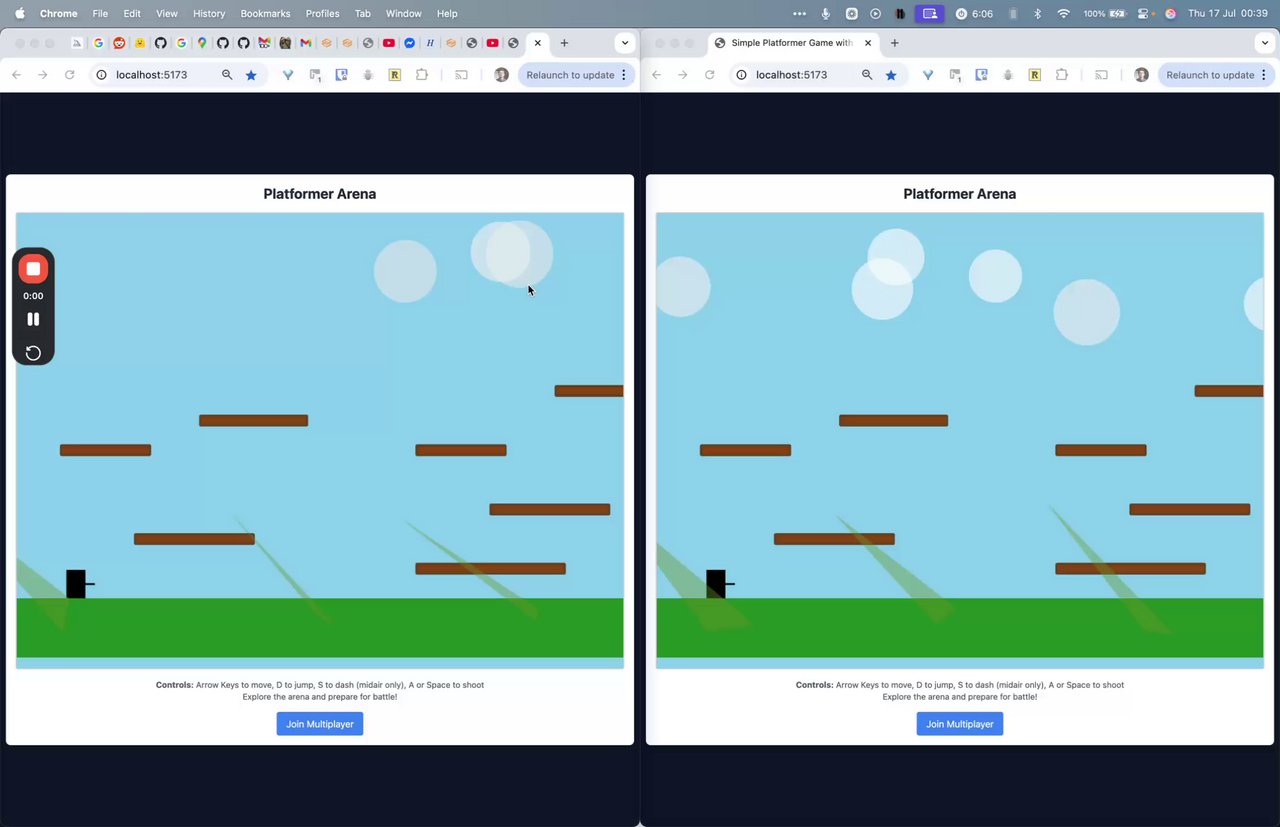Screen dimensions: 1280x827
Task: Reload the page in the left window
Action: [x=69, y=75]
